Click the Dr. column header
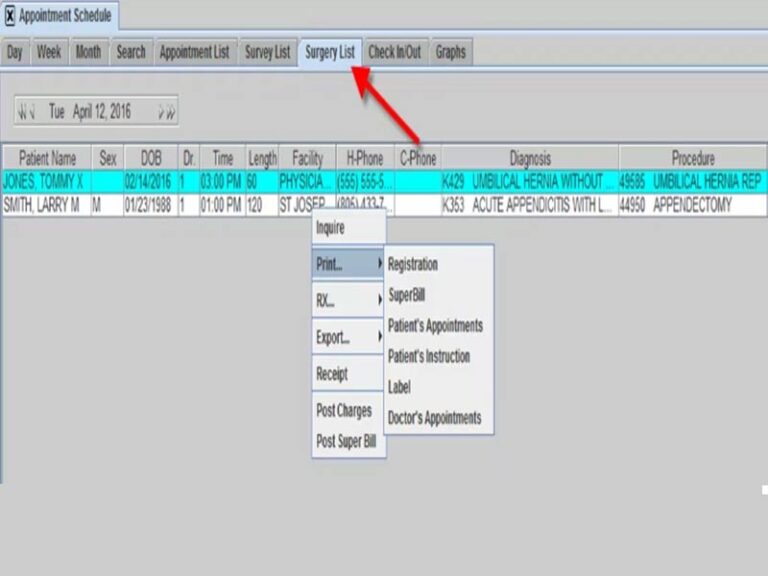 189,158
